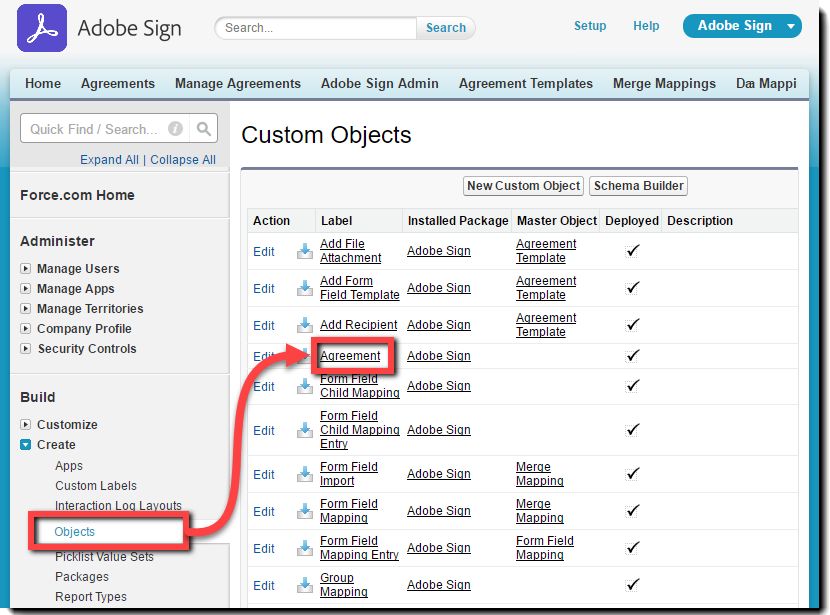The height and width of the screenshot is (615, 830).
Task: Open the Agreement Templates tab
Action: click(526, 84)
